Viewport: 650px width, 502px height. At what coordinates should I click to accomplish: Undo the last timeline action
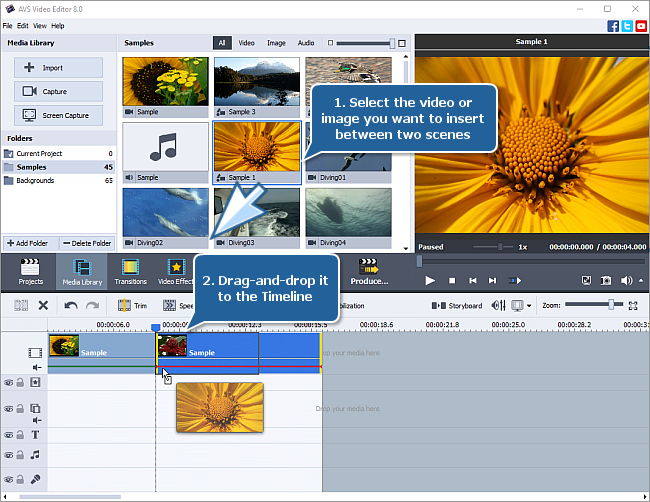click(x=71, y=305)
